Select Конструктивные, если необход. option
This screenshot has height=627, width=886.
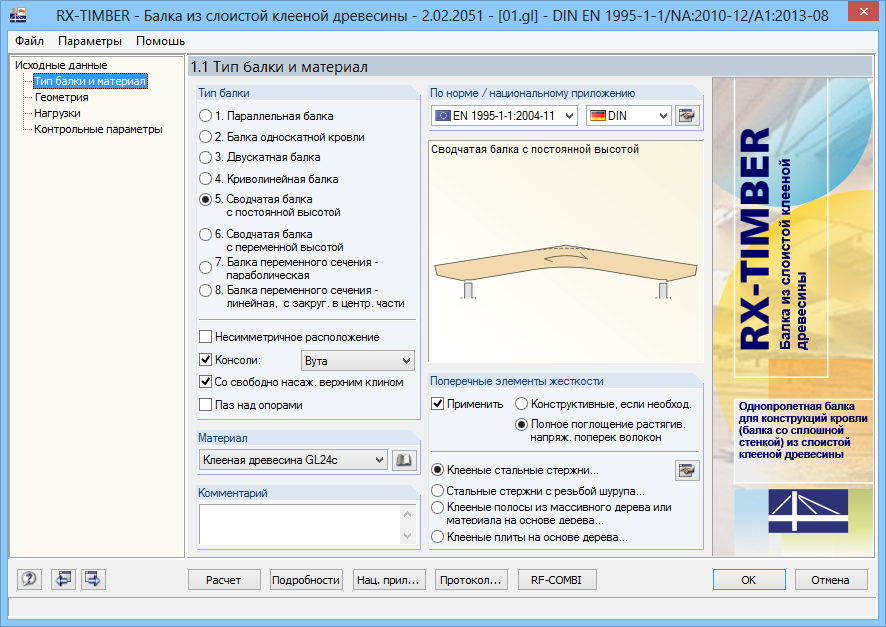tap(603, 404)
